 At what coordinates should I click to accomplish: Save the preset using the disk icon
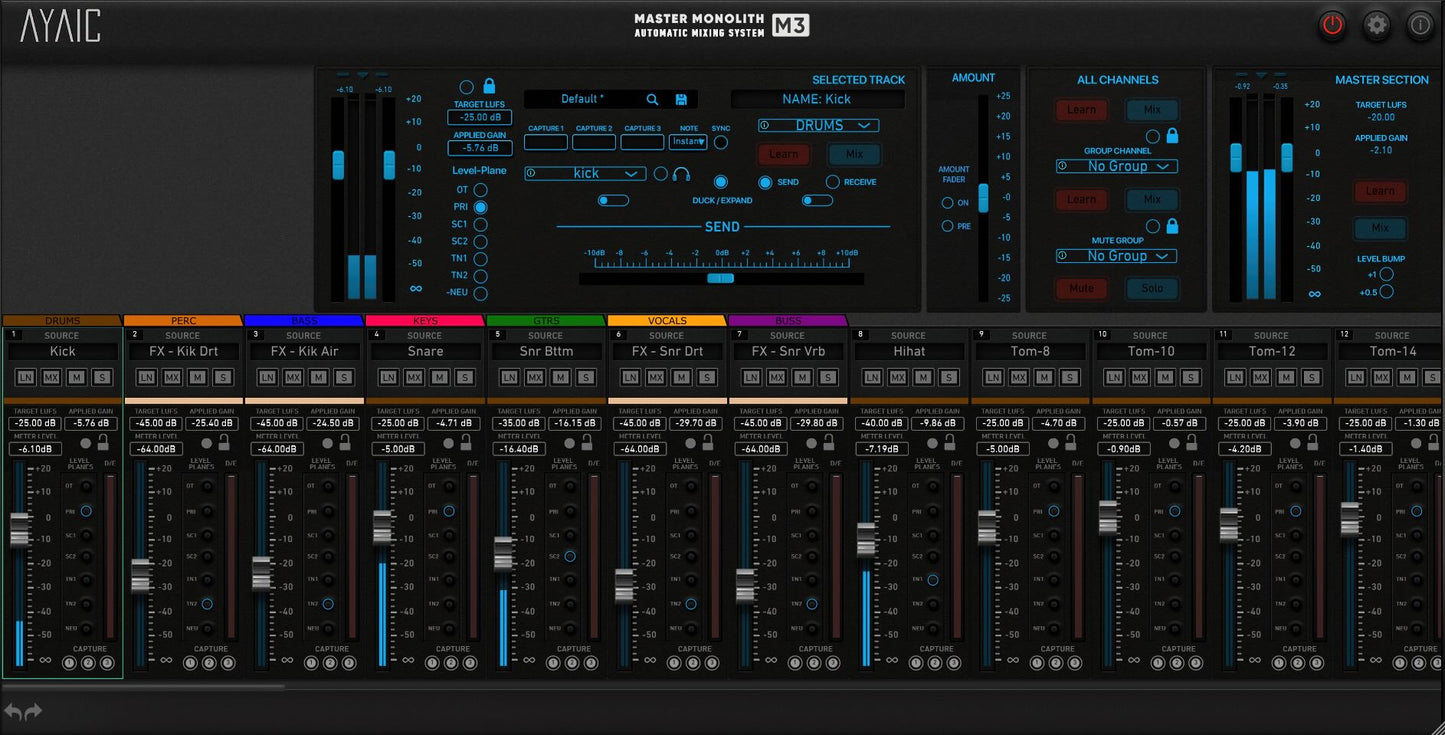click(681, 100)
